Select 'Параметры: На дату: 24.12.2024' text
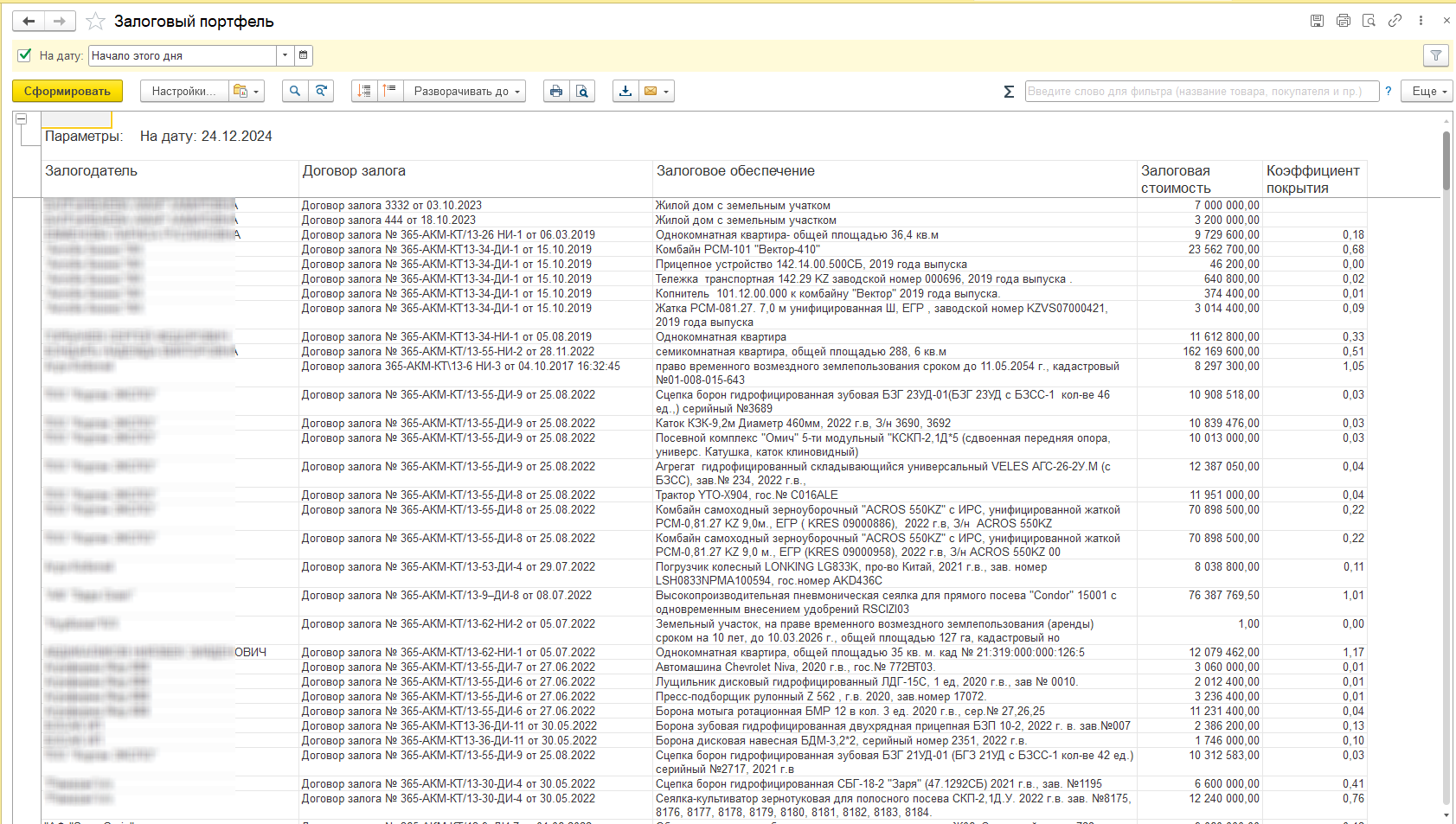Viewport: 1456px width, 824px height. 158,136
